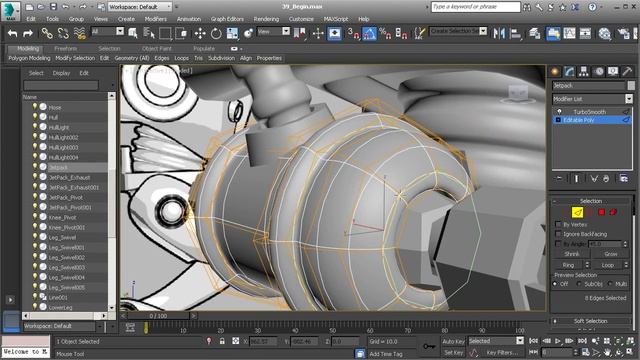The image size is (640, 360).
Task: Toggle TurboSmooth modifier lightbulb
Action: 559,111
